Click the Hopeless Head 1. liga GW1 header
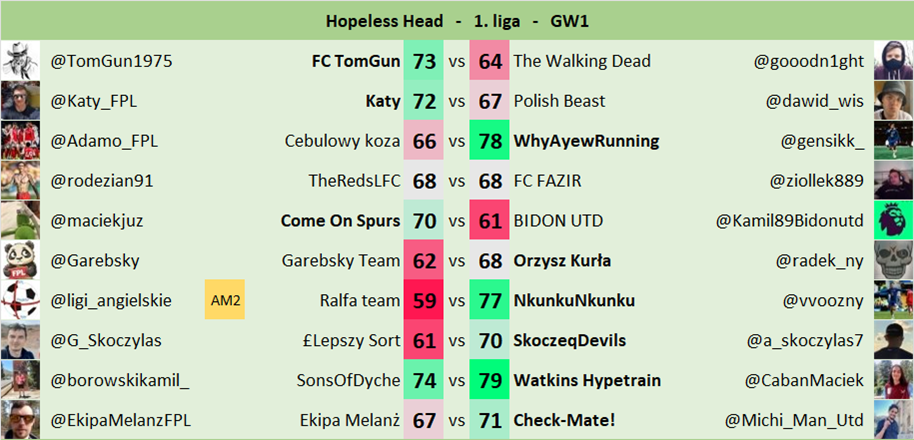The height and width of the screenshot is (440, 914). click(x=457, y=20)
